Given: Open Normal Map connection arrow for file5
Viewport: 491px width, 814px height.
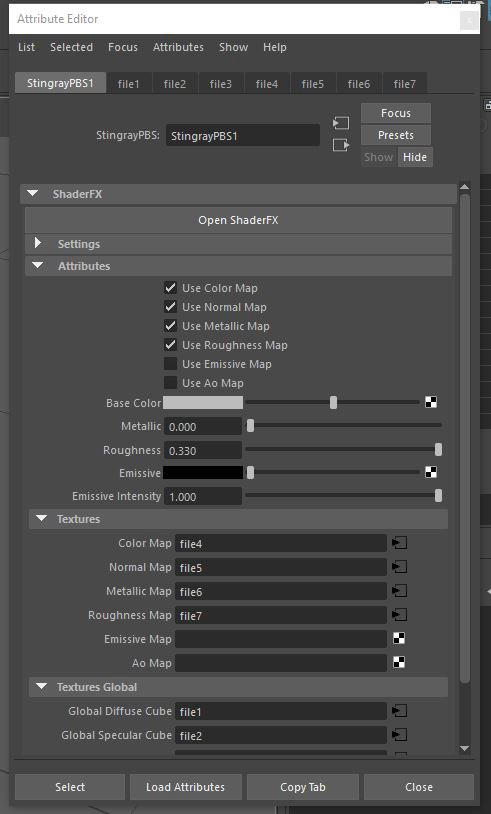Looking at the screenshot, I should point(399,567).
